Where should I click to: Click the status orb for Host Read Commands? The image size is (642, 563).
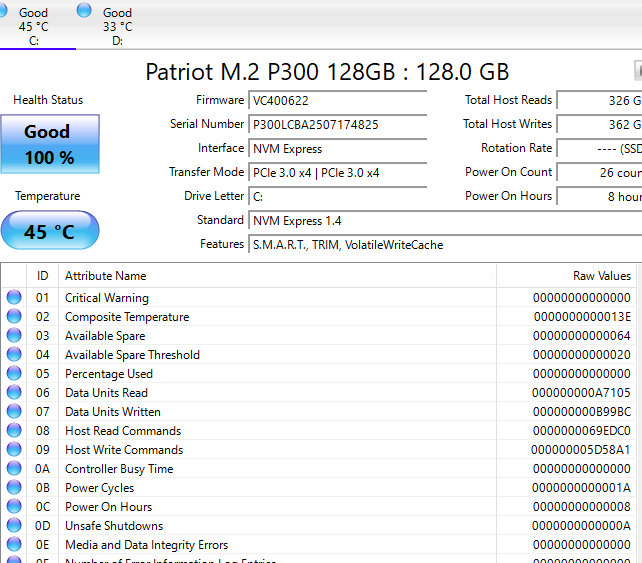tap(14, 430)
